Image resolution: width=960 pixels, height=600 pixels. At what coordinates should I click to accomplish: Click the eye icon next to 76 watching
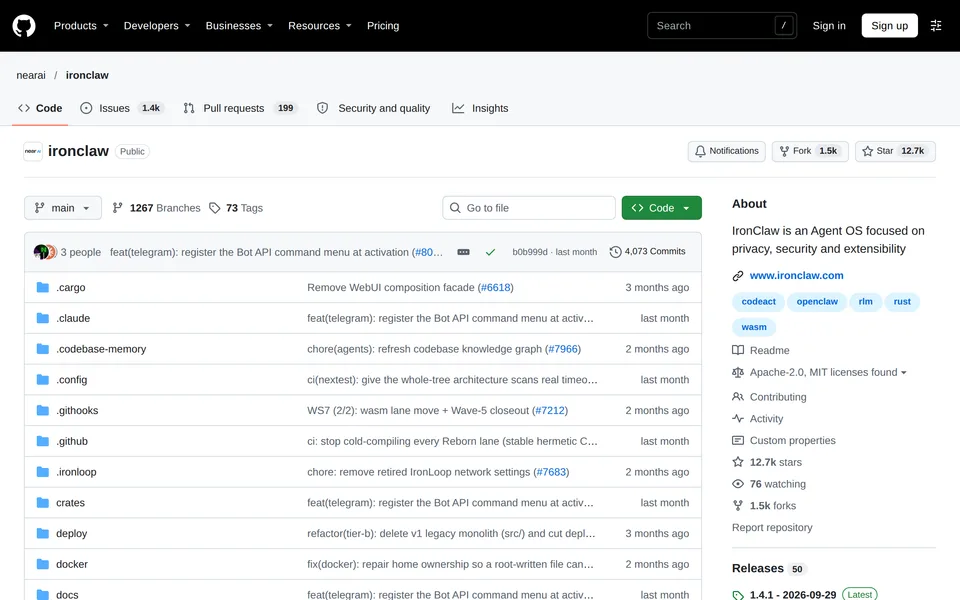tap(738, 484)
